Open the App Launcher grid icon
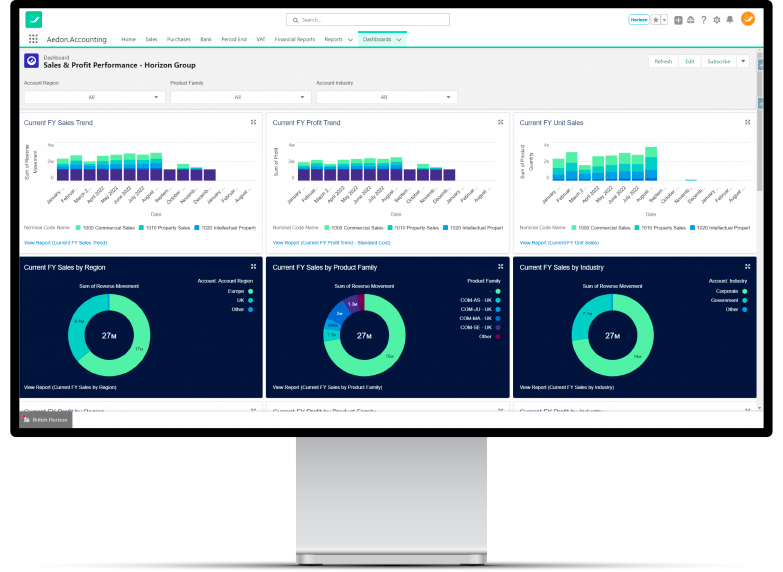This screenshot has height=572, width=783. [x=33, y=39]
